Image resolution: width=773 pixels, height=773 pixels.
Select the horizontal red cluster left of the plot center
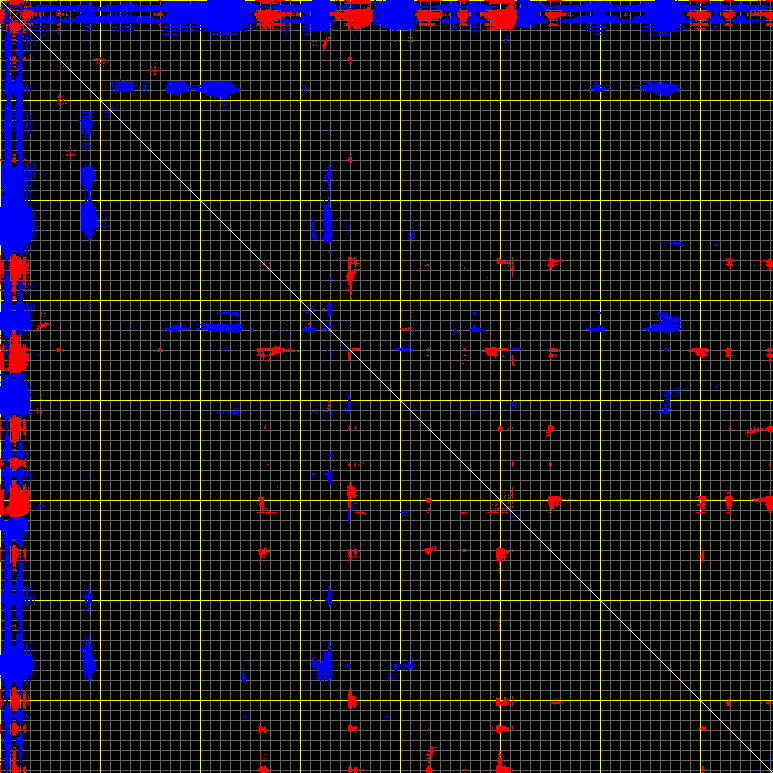pyautogui.click(x=270, y=351)
